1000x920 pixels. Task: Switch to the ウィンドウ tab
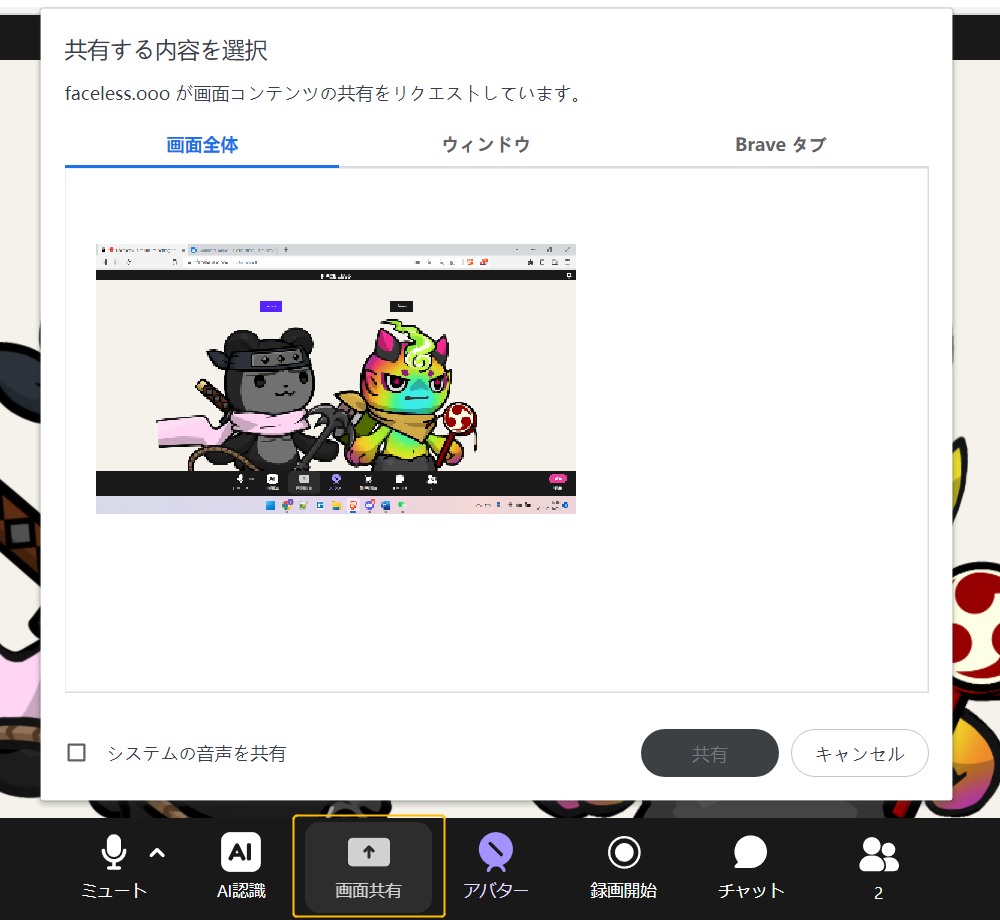coord(486,145)
